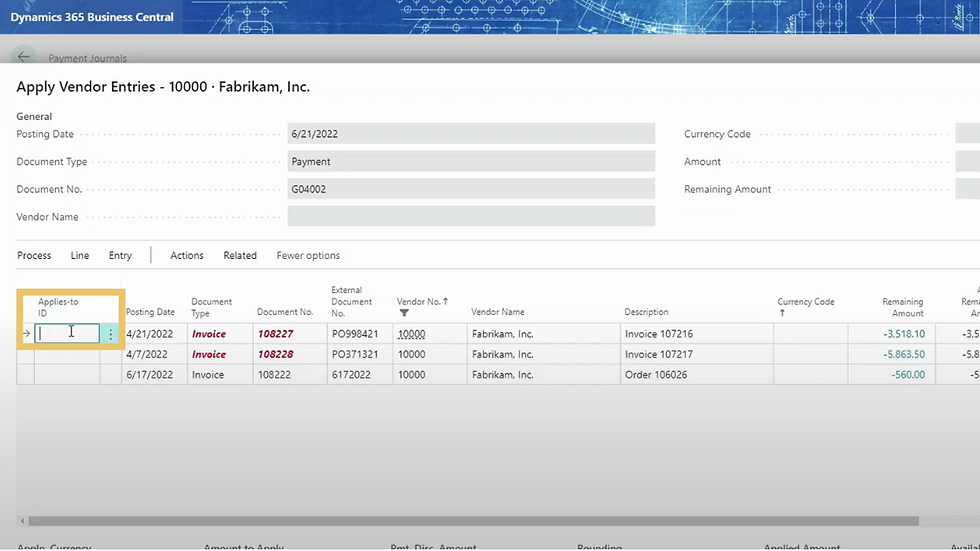The height and width of the screenshot is (551, 980).
Task: Click left arrow on horizontal scrollbar
Action: (22, 521)
